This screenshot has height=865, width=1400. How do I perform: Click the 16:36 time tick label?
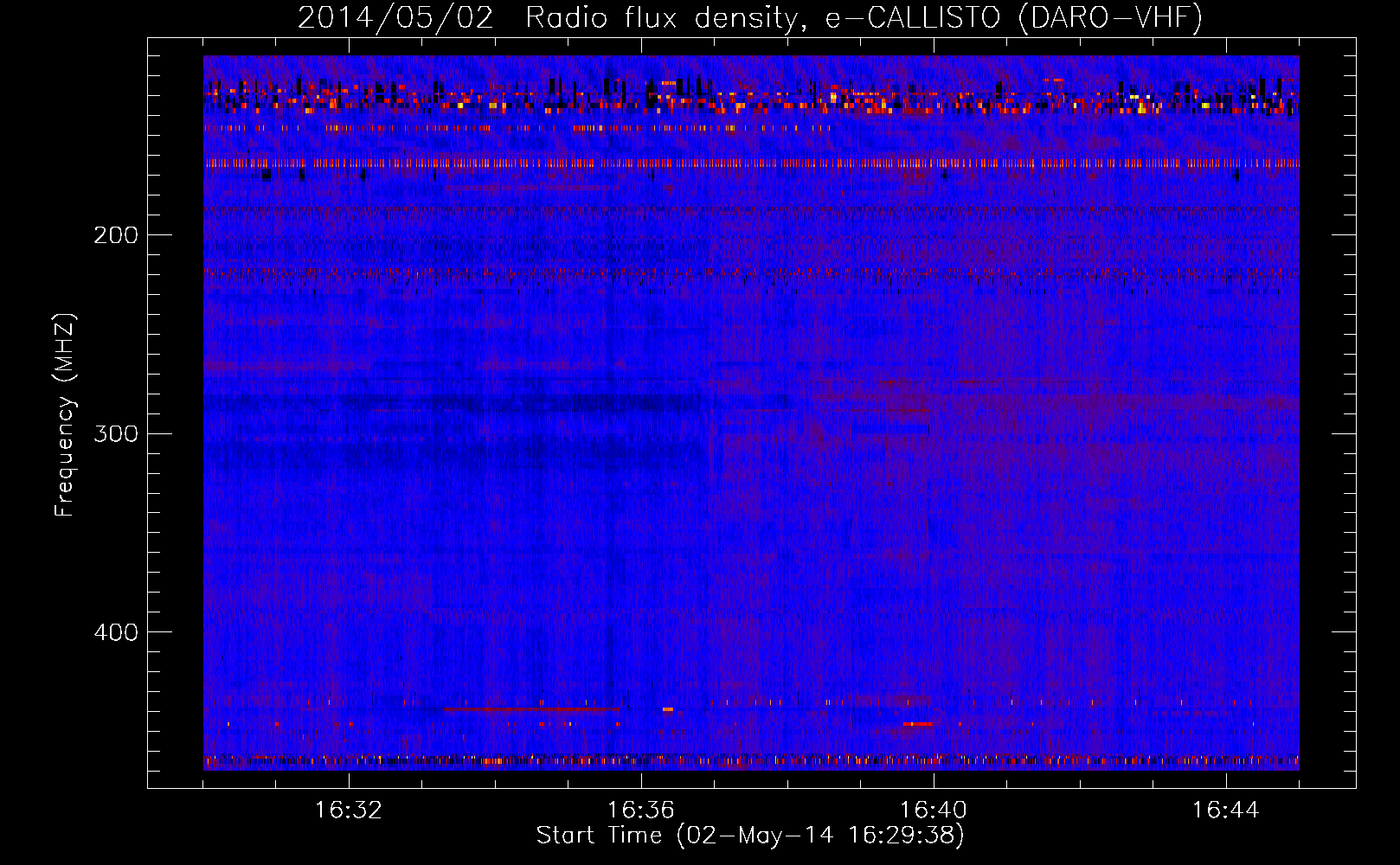(x=641, y=811)
